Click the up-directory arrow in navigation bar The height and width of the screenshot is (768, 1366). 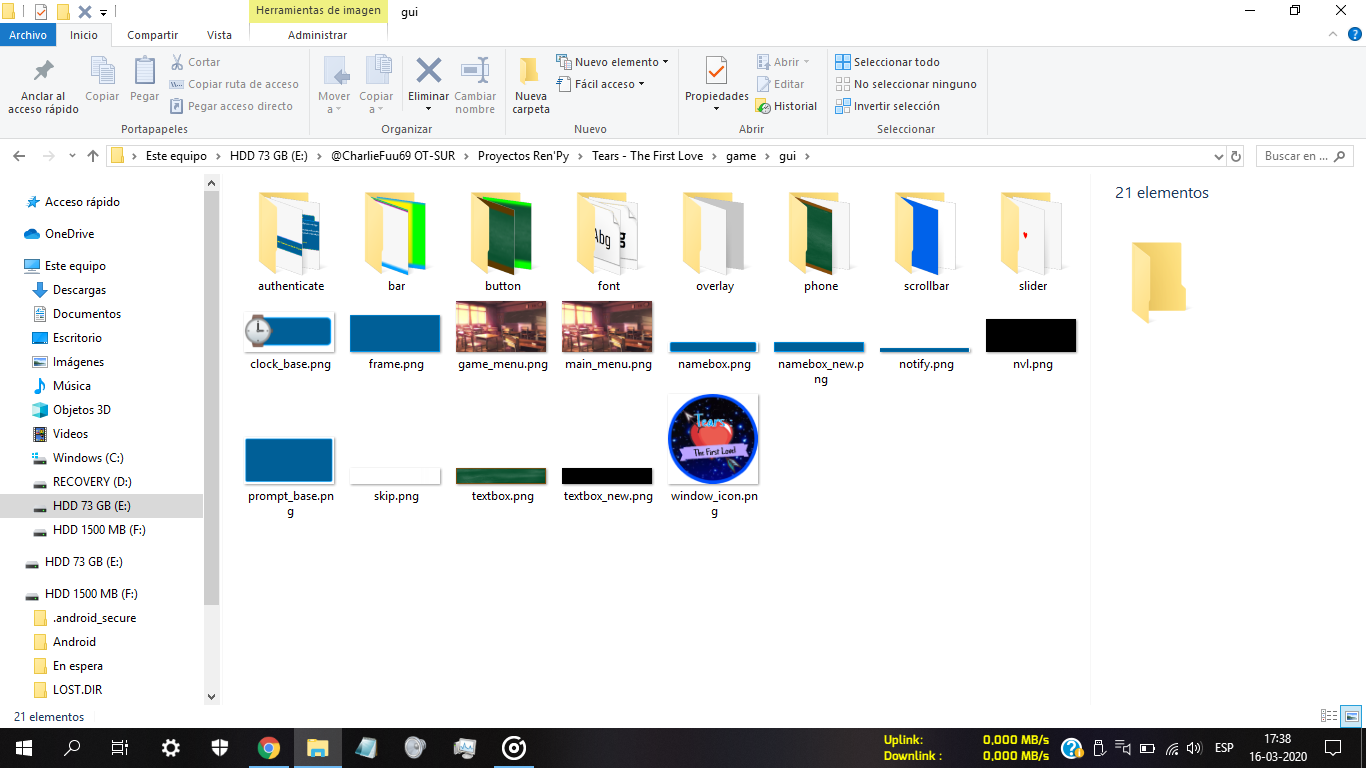point(93,156)
